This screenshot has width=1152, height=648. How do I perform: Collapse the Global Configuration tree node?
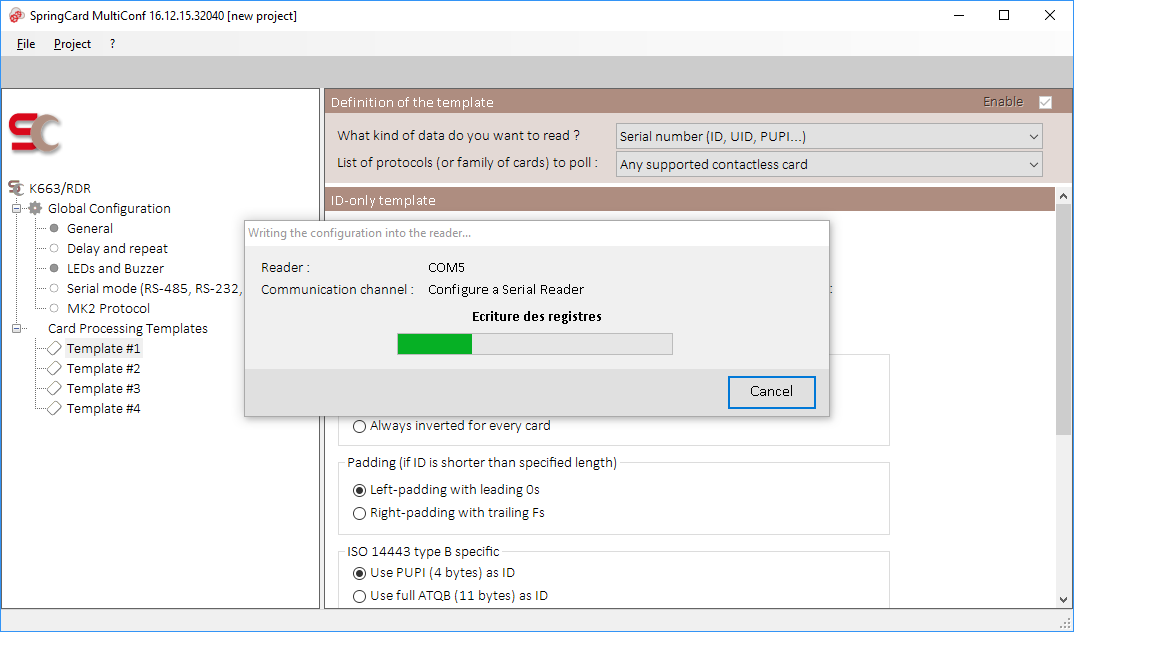(16, 209)
